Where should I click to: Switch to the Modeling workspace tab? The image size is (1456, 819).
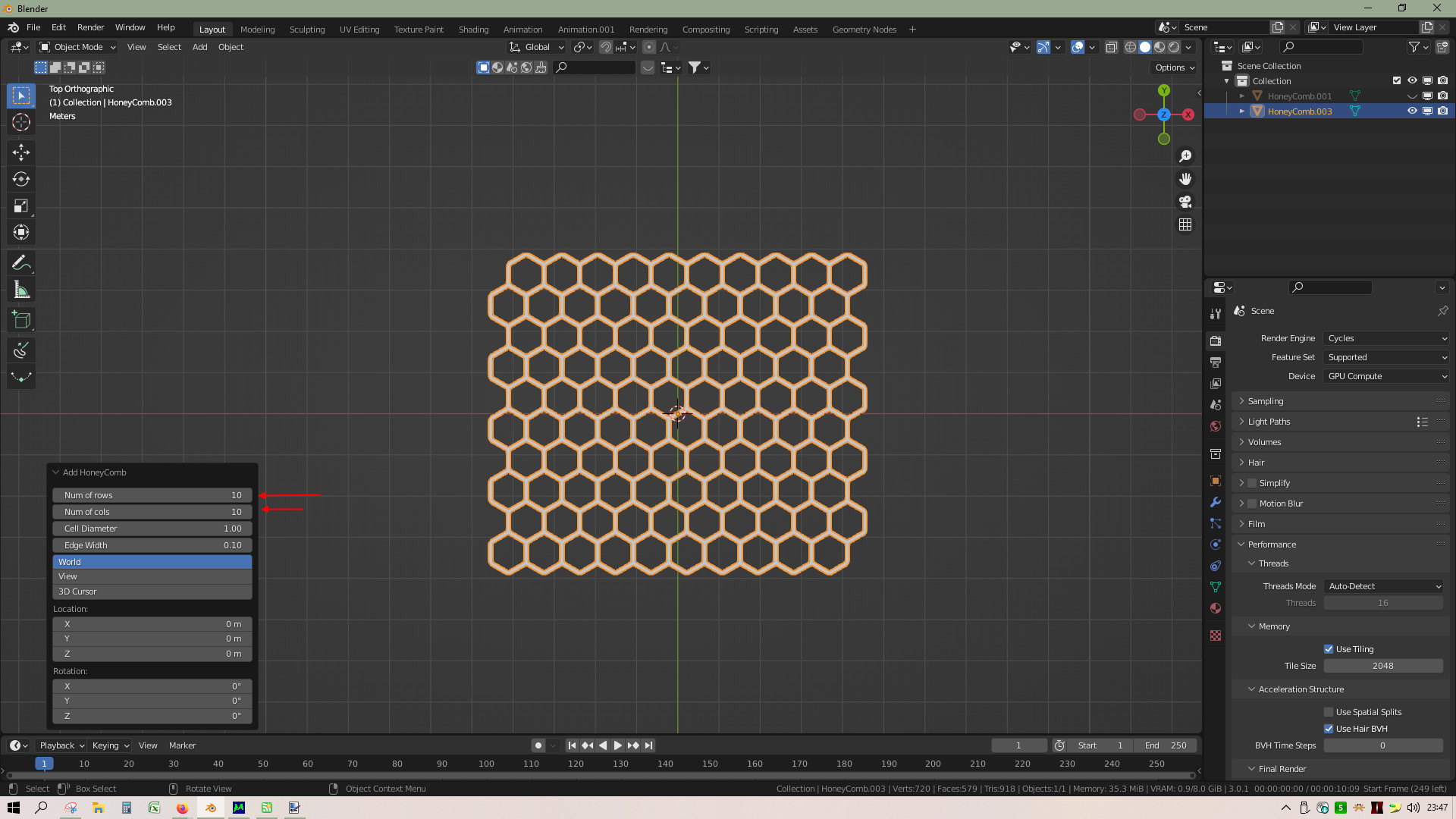coord(257,30)
